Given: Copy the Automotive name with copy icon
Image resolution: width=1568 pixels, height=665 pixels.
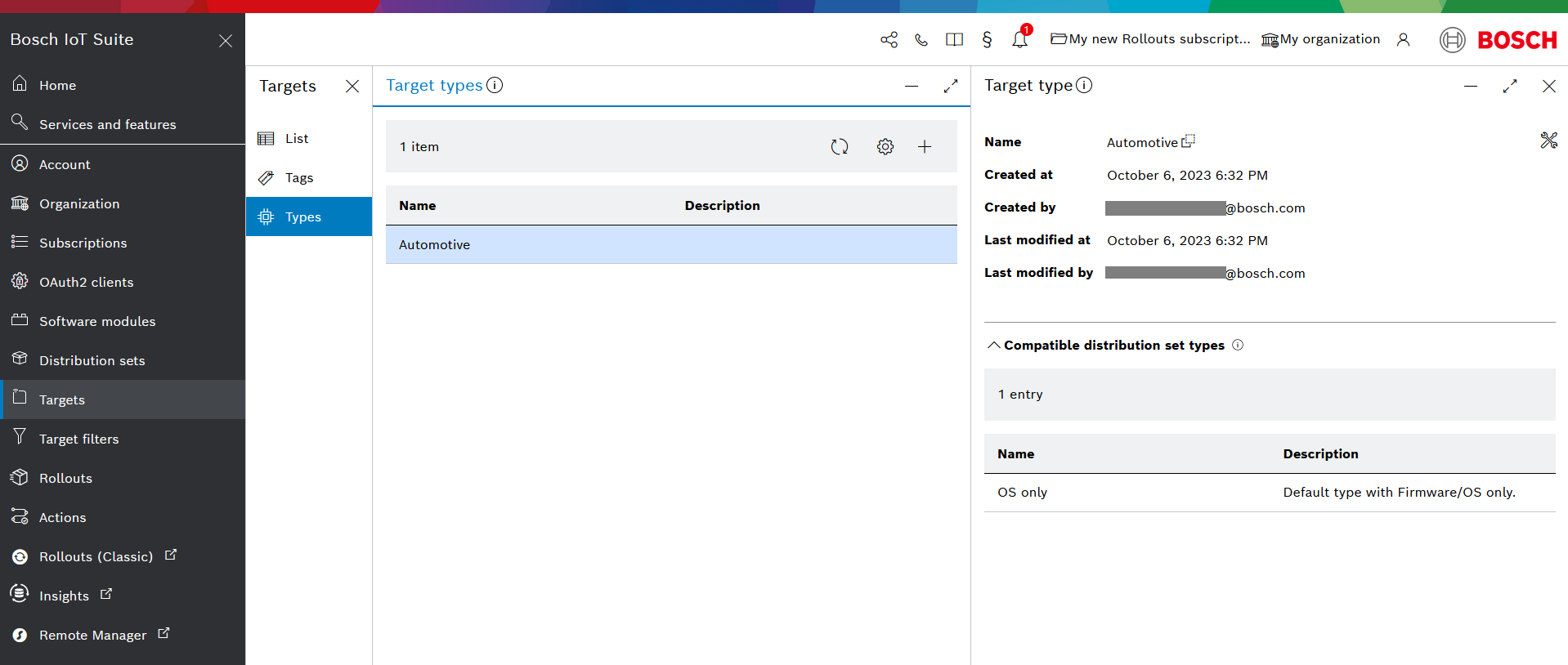Looking at the screenshot, I should point(1188,141).
